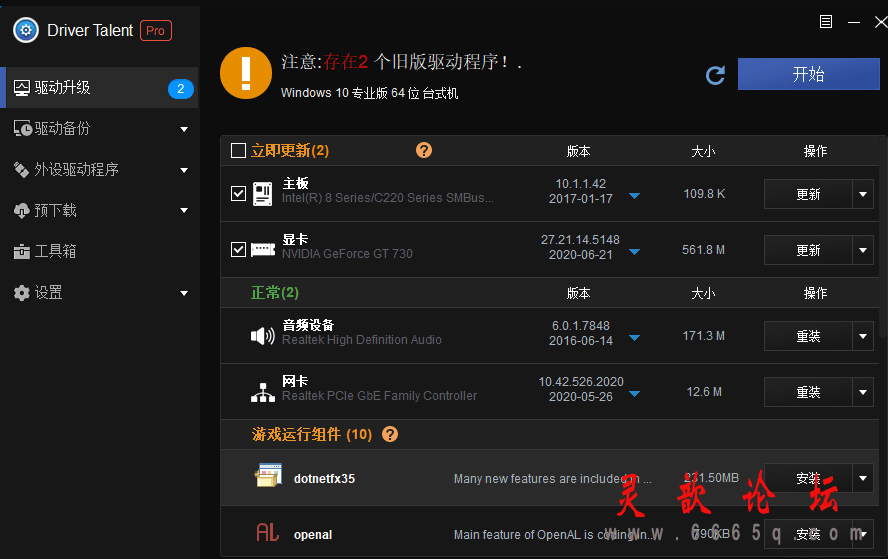The image size is (888, 559).
Task: Expand the 预下载 sidebar arrow
Action: [184, 211]
